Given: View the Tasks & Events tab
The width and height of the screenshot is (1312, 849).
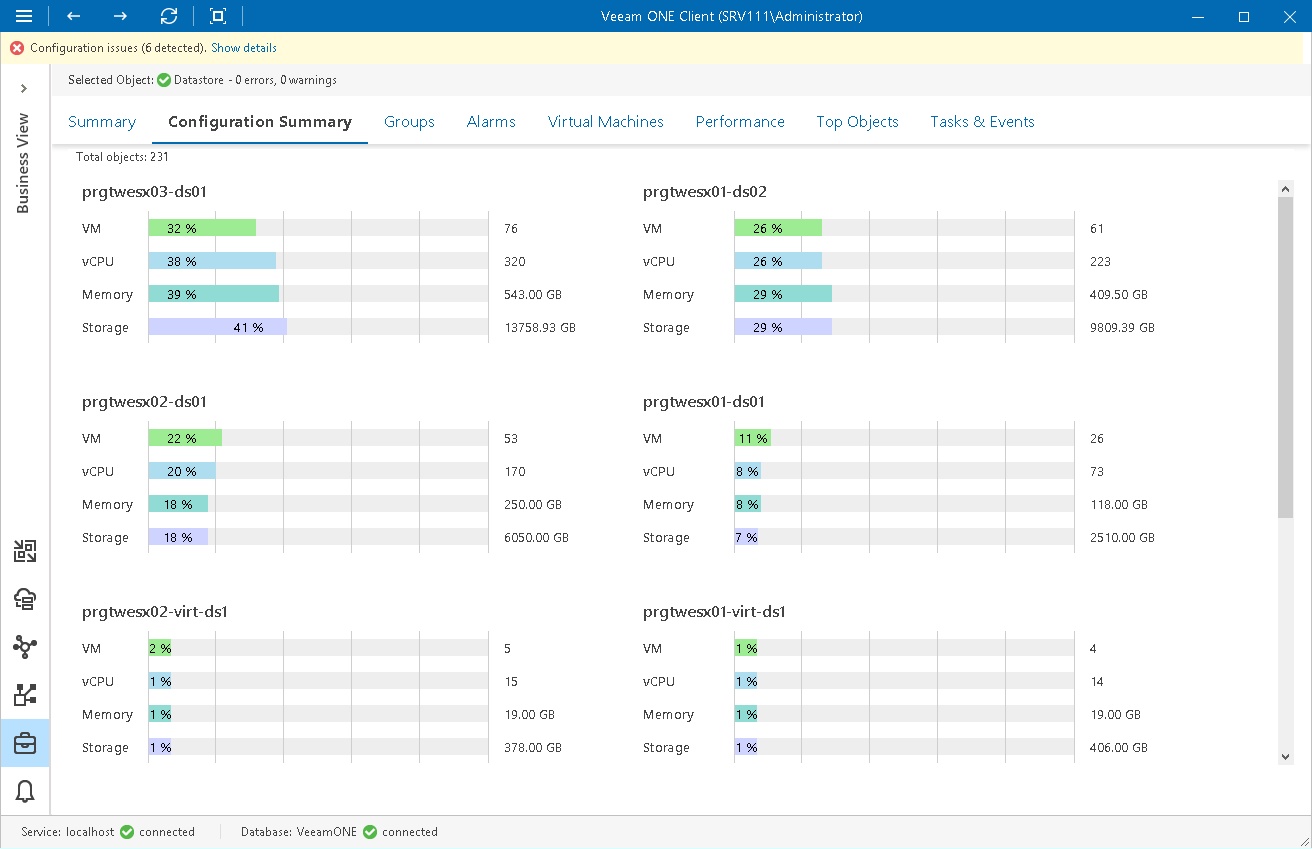Looking at the screenshot, I should click(x=982, y=121).
